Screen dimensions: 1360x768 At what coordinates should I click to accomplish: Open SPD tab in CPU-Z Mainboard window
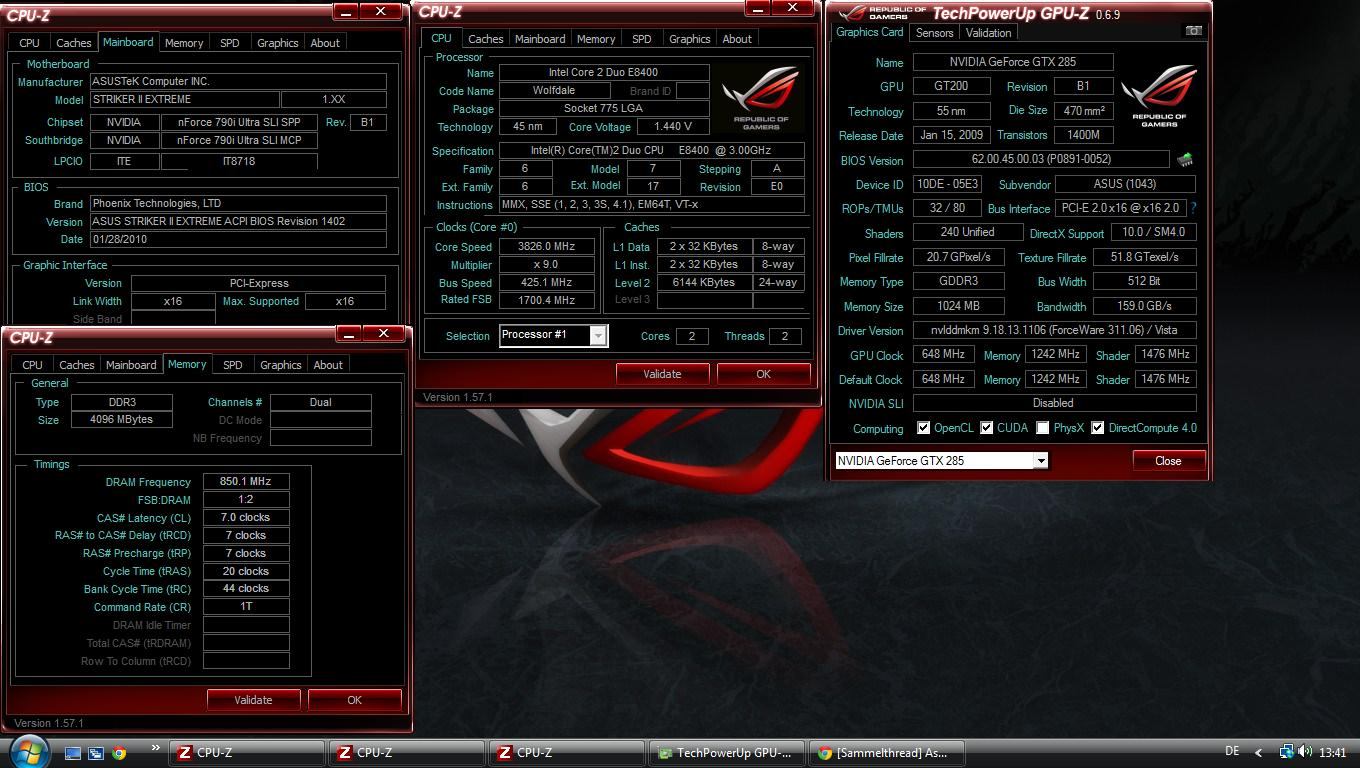[229, 43]
